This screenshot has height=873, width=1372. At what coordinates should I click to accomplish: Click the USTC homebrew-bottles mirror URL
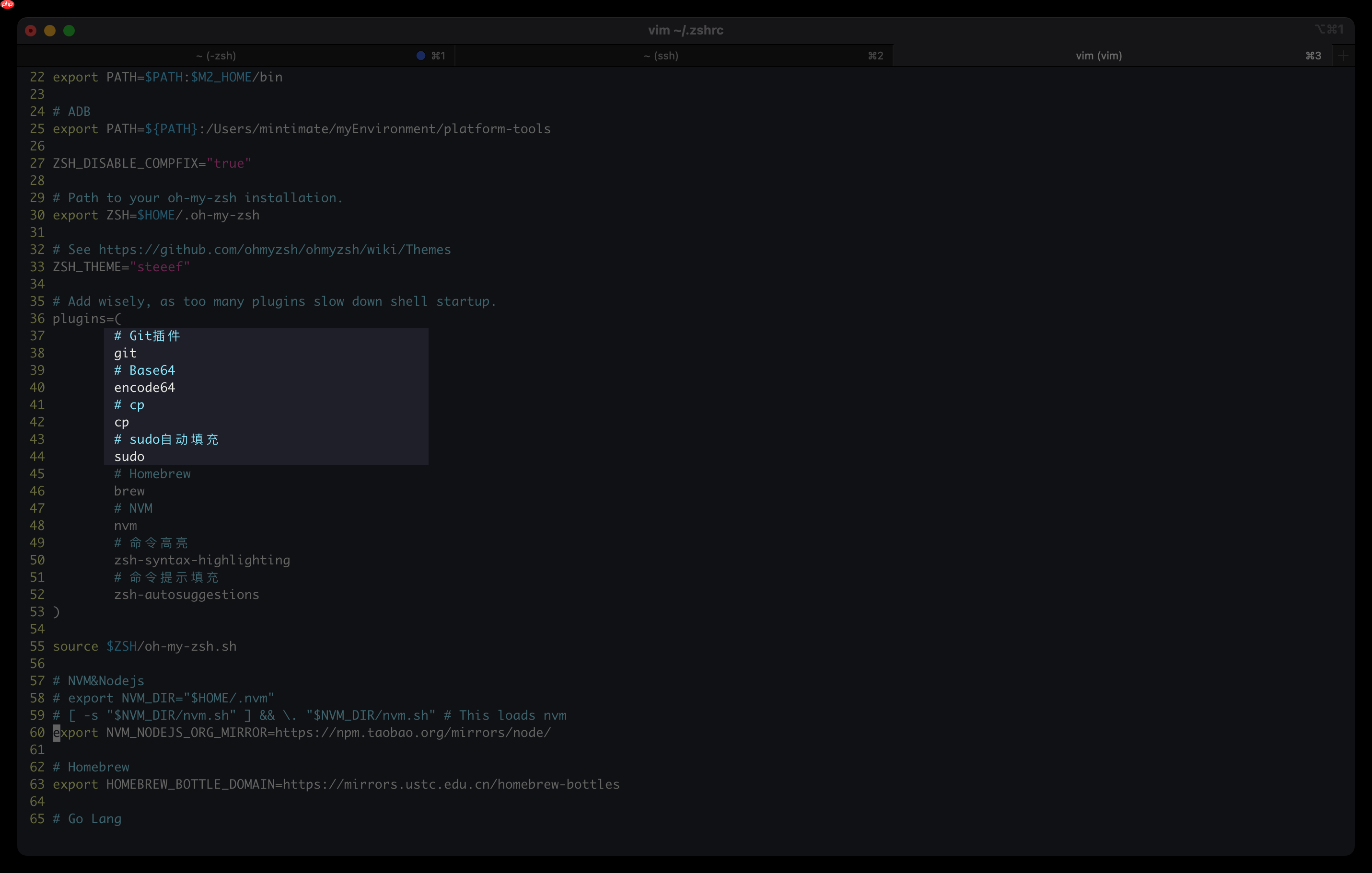pyautogui.click(x=450, y=784)
